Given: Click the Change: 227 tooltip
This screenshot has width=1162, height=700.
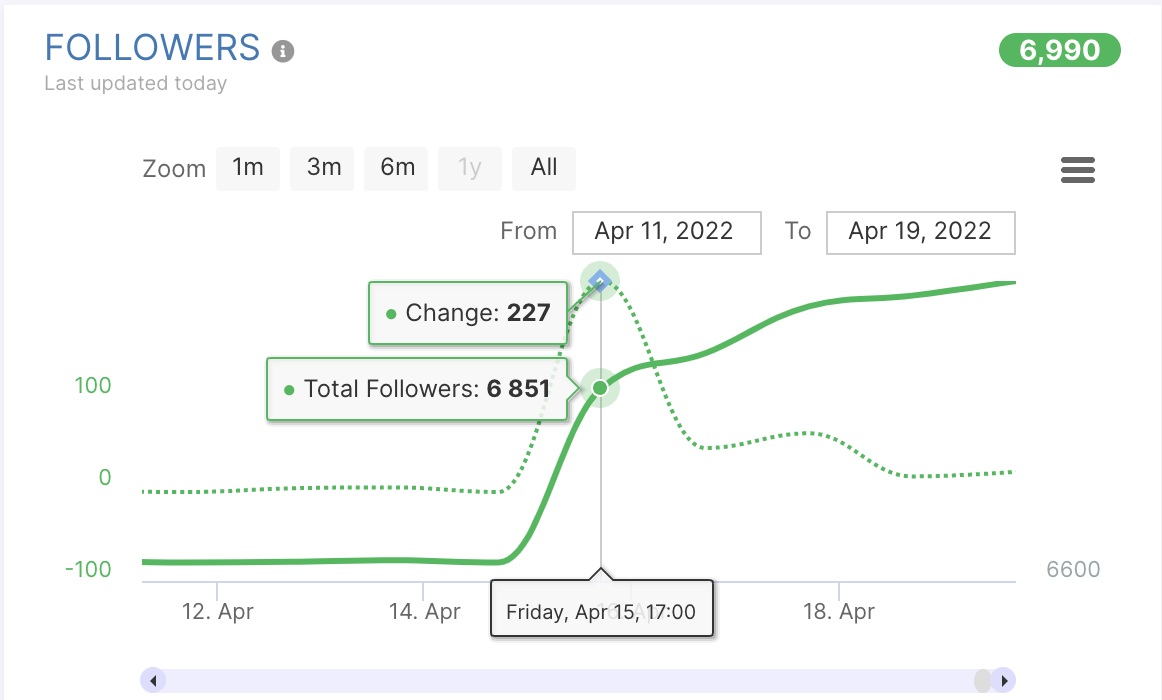Looking at the screenshot, I should (468, 313).
